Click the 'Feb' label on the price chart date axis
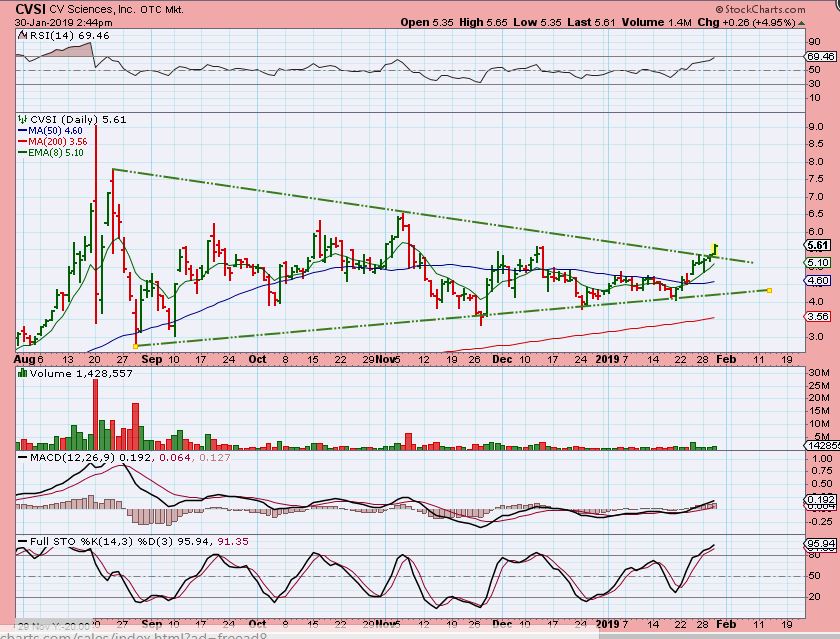Screen dimensions: 840x639 point(726,359)
